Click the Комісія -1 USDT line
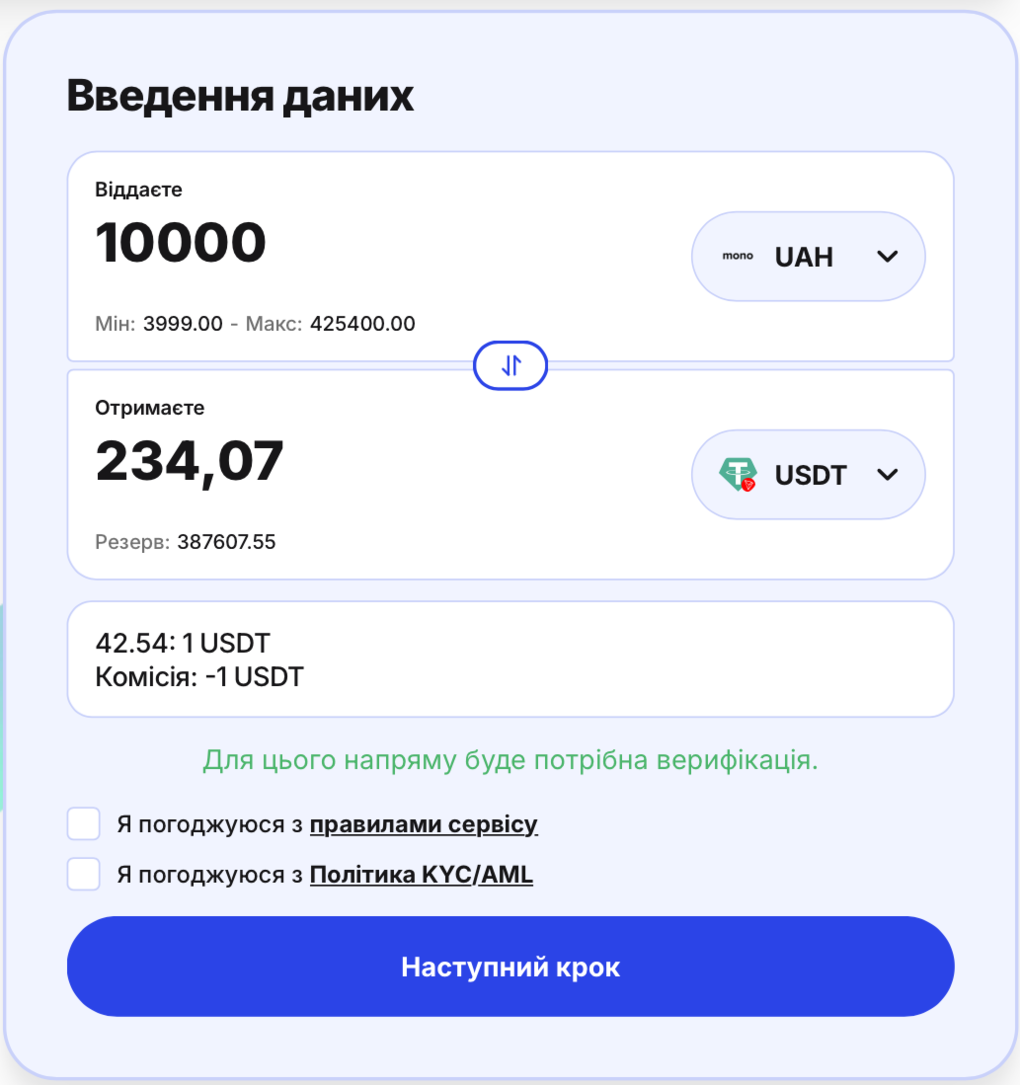 pos(199,677)
